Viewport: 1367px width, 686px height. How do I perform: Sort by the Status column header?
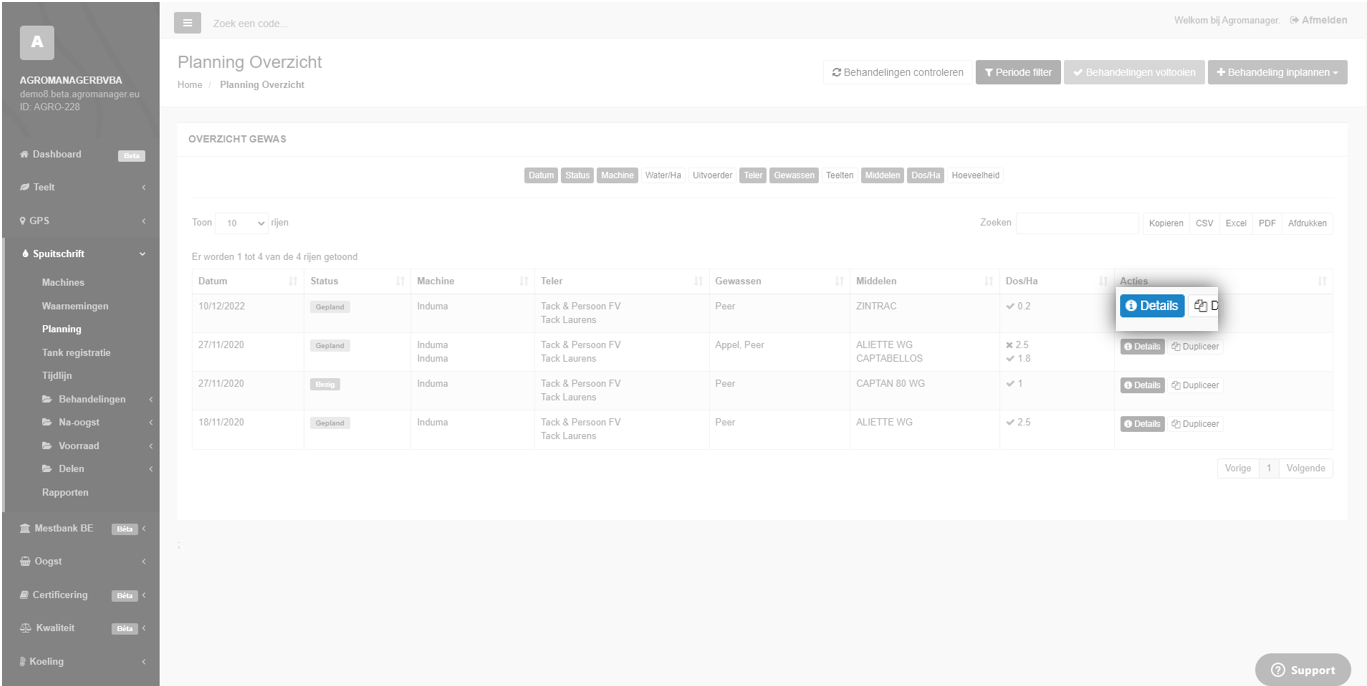point(357,281)
